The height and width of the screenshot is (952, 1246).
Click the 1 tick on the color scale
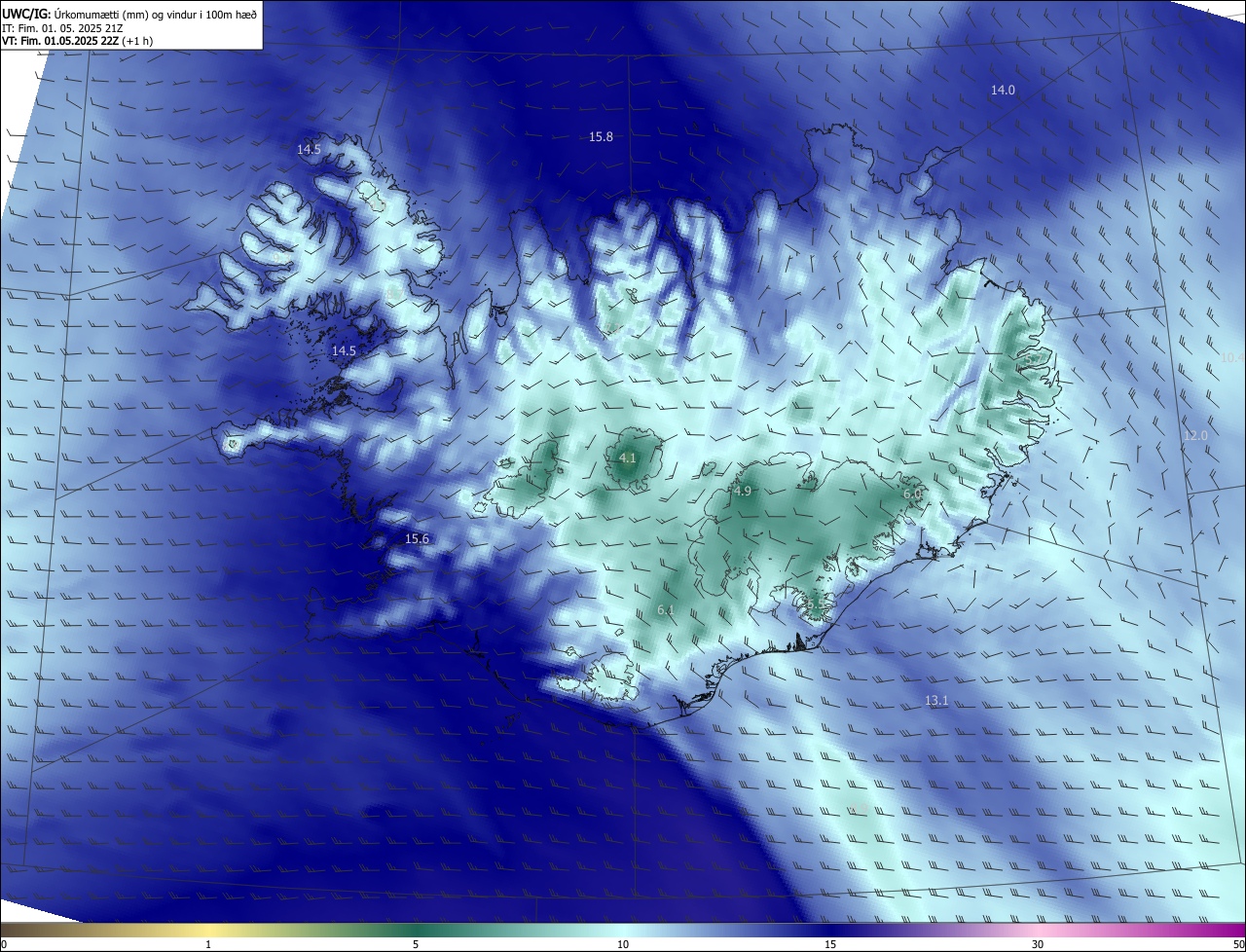[x=208, y=944]
